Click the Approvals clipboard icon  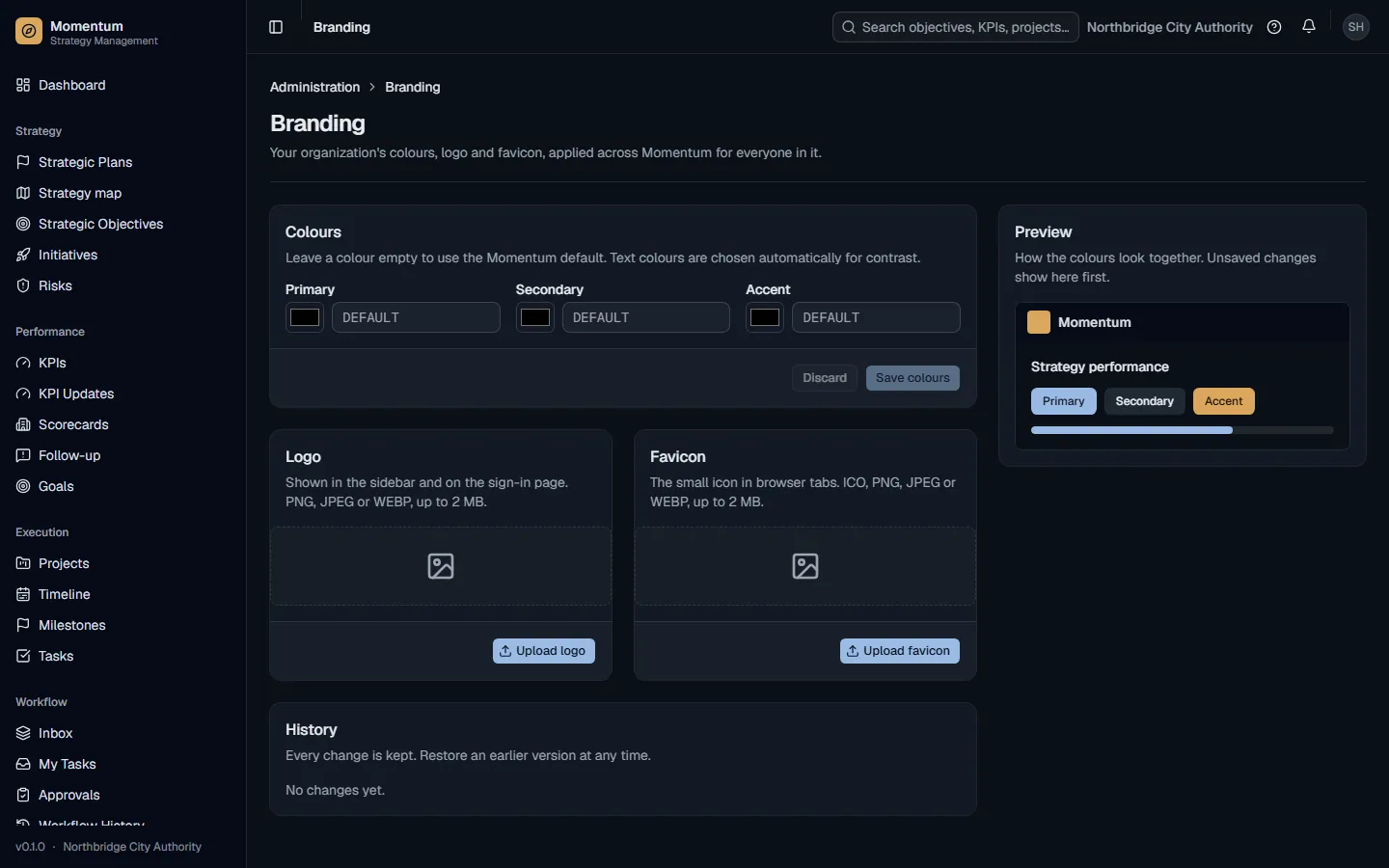(23, 795)
